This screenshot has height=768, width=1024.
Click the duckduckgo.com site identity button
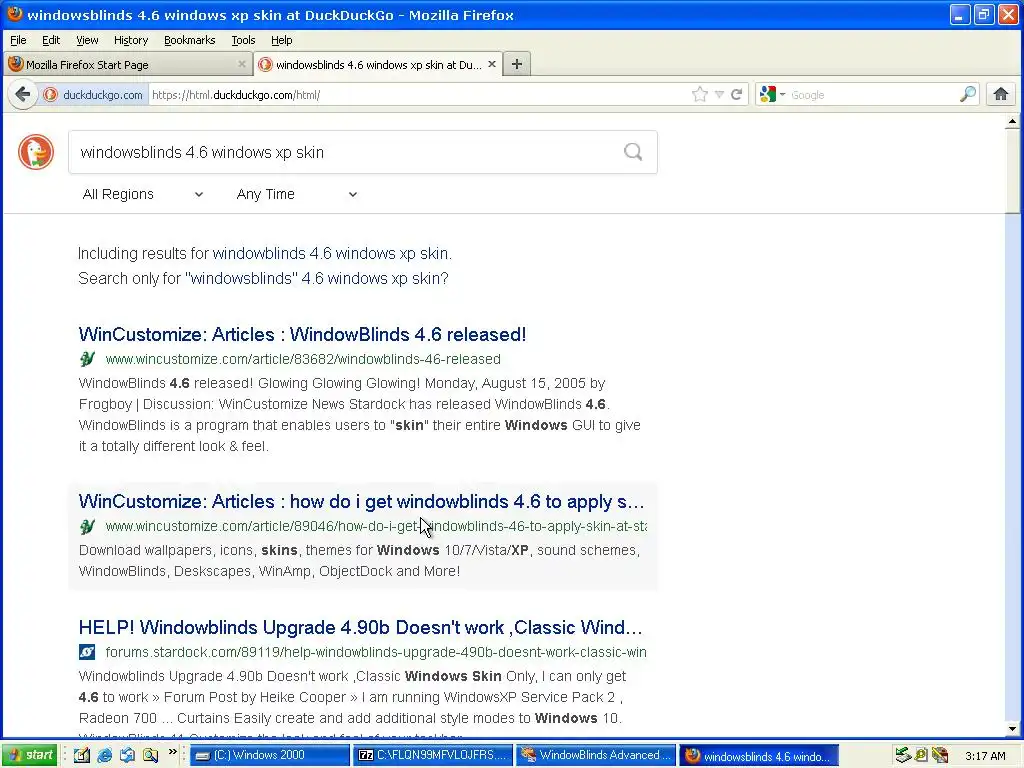pyautogui.click(x=94, y=95)
